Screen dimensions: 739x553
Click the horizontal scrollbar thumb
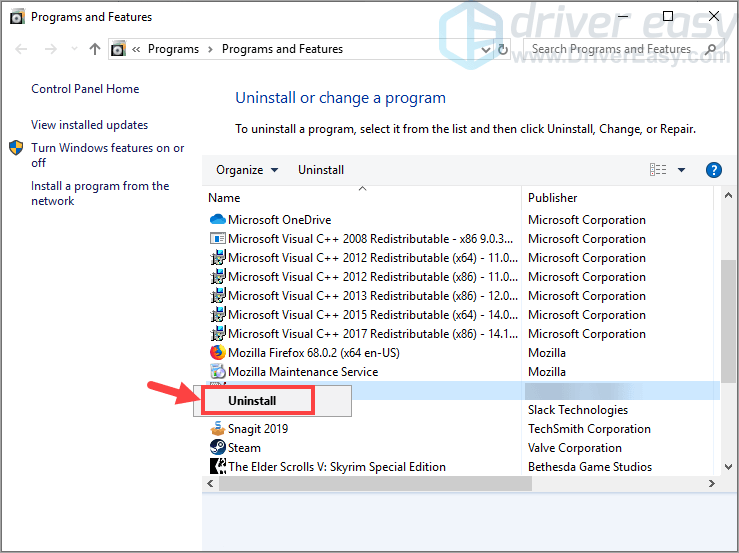point(376,483)
